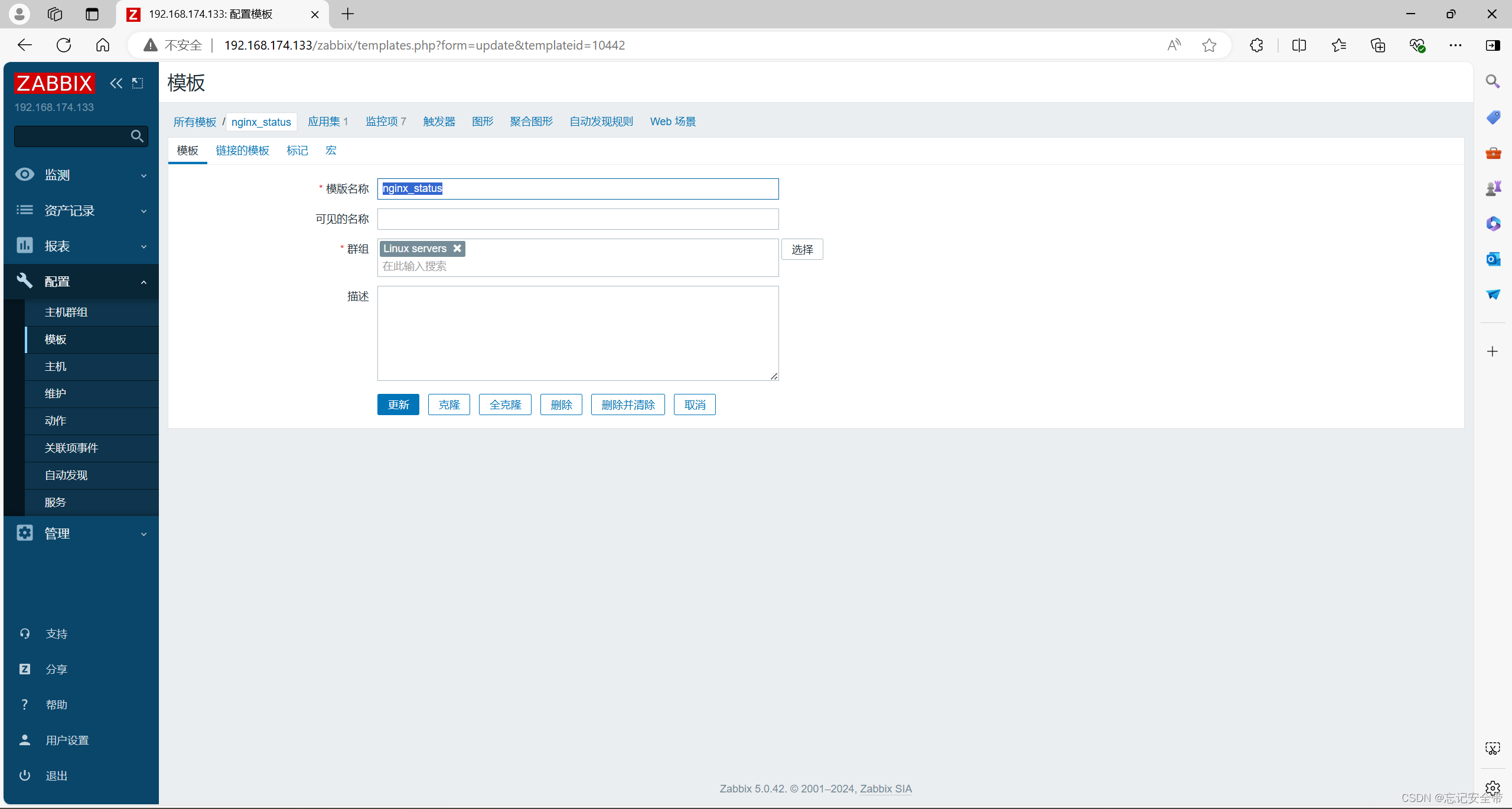Remove the Linux servers group tag
The width and height of the screenshot is (1512, 809).
click(457, 249)
